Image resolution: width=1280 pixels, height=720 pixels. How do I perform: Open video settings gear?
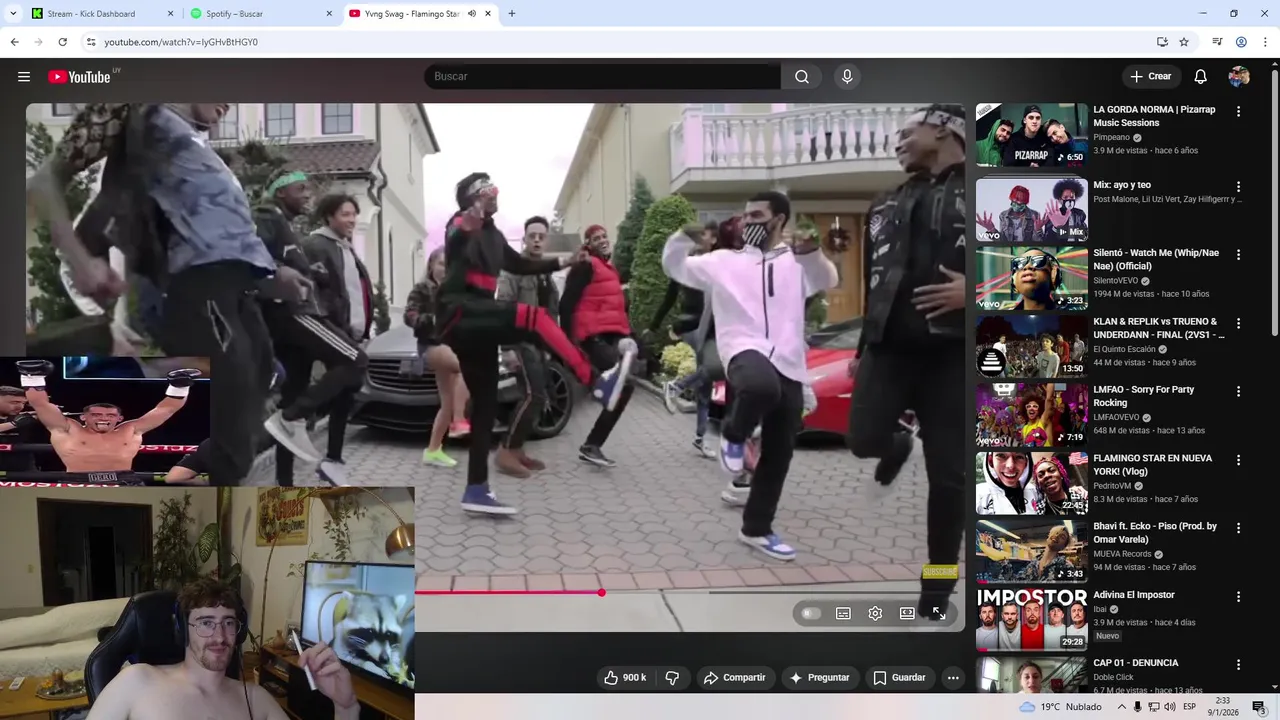tap(875, 613)
